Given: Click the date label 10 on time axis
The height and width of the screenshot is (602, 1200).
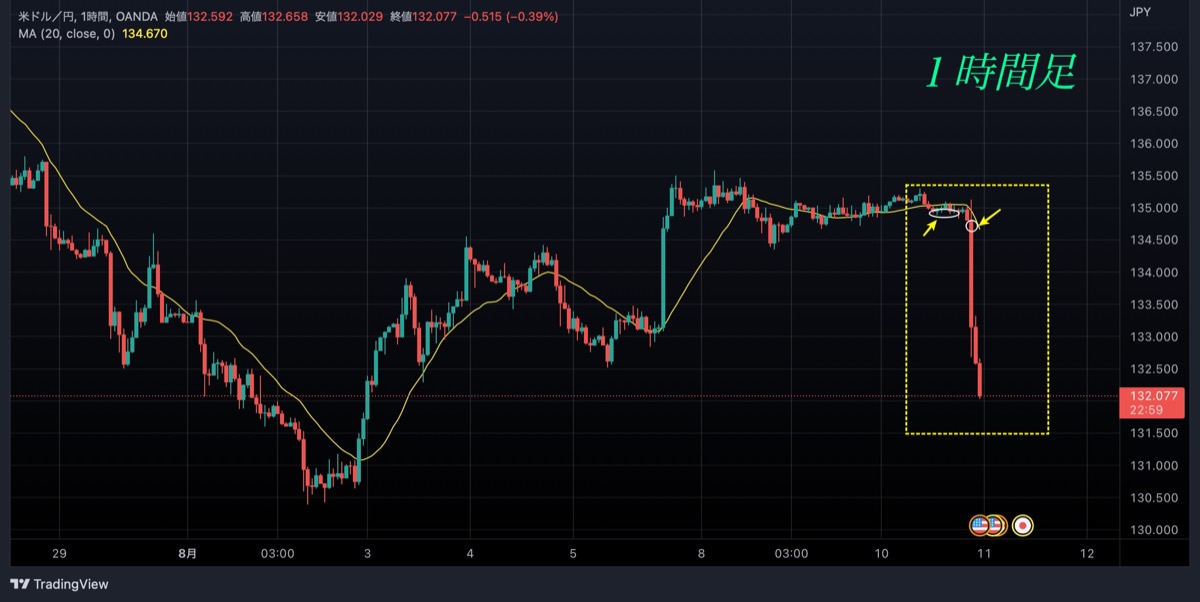Looking at the screenshot, I should point(881,553).
